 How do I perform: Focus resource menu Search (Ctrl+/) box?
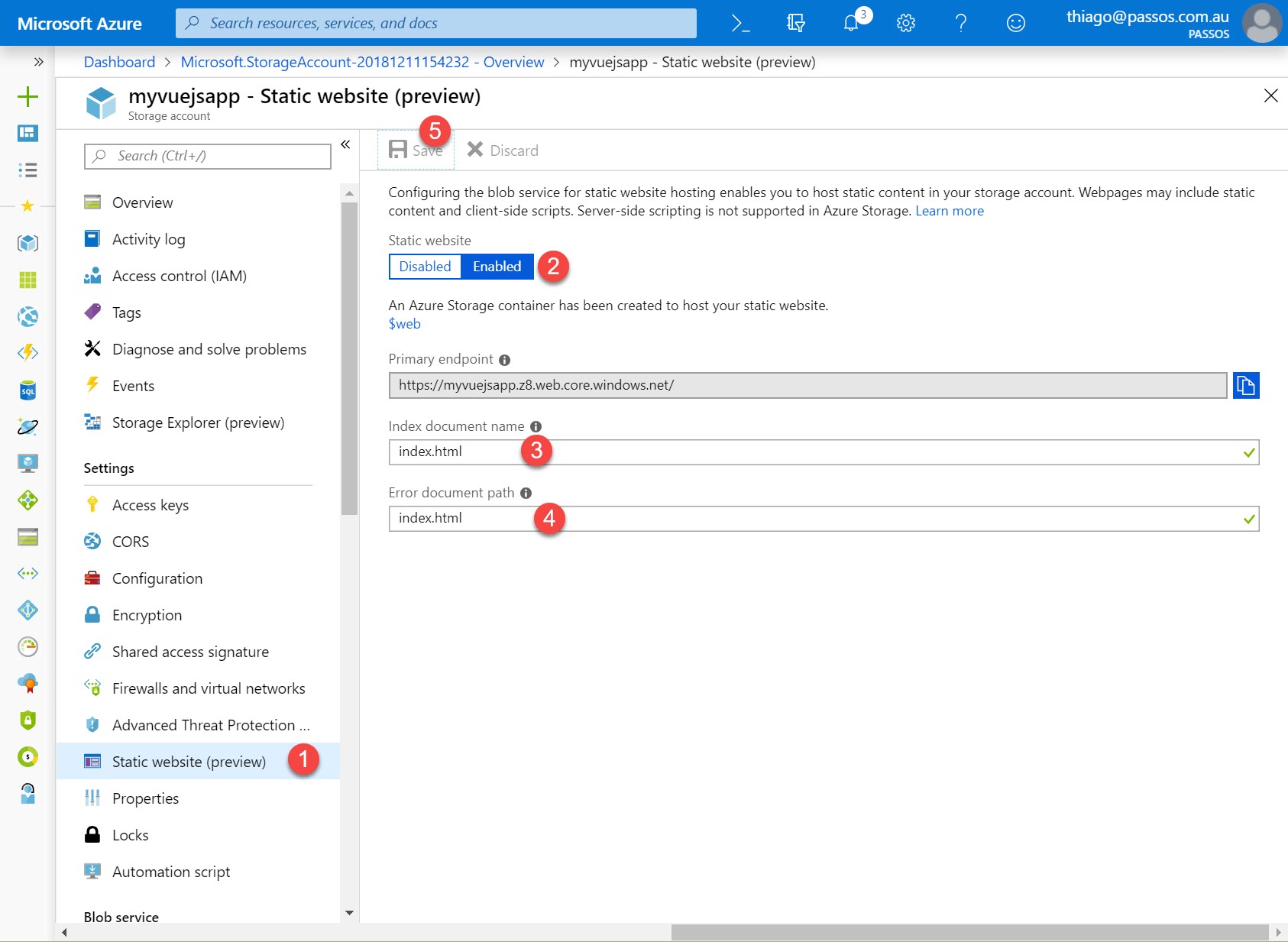(x=207, y=156)
